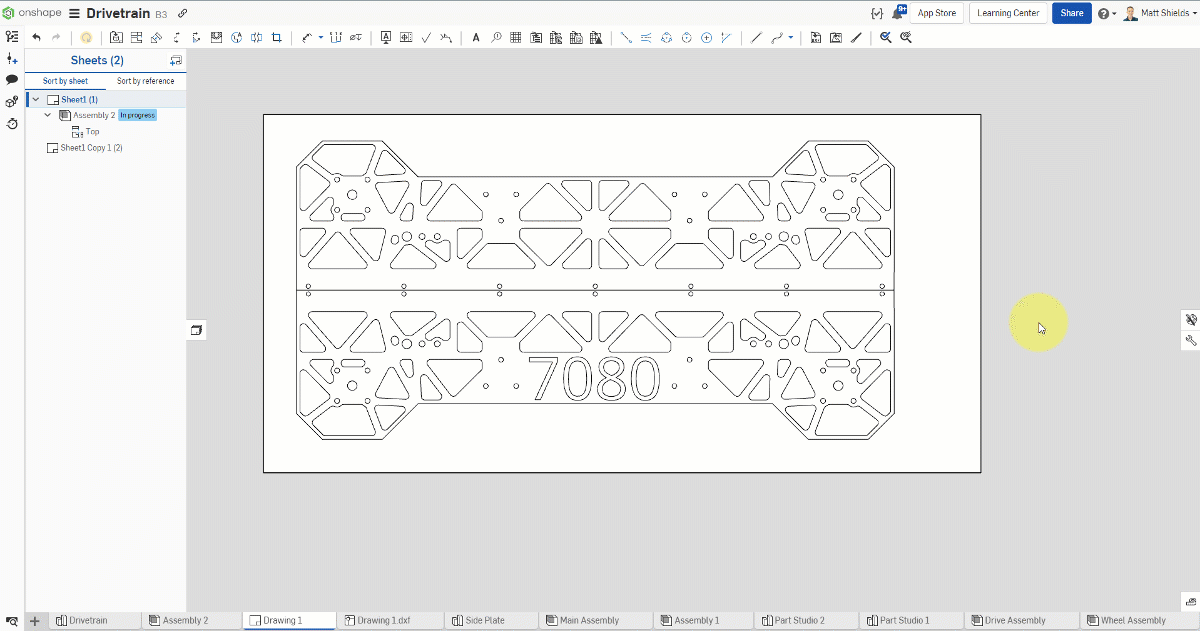This screenshot has height=631, width=1200.
Task: Open the comments panel in the left sidebar
Action: point(12,79)
